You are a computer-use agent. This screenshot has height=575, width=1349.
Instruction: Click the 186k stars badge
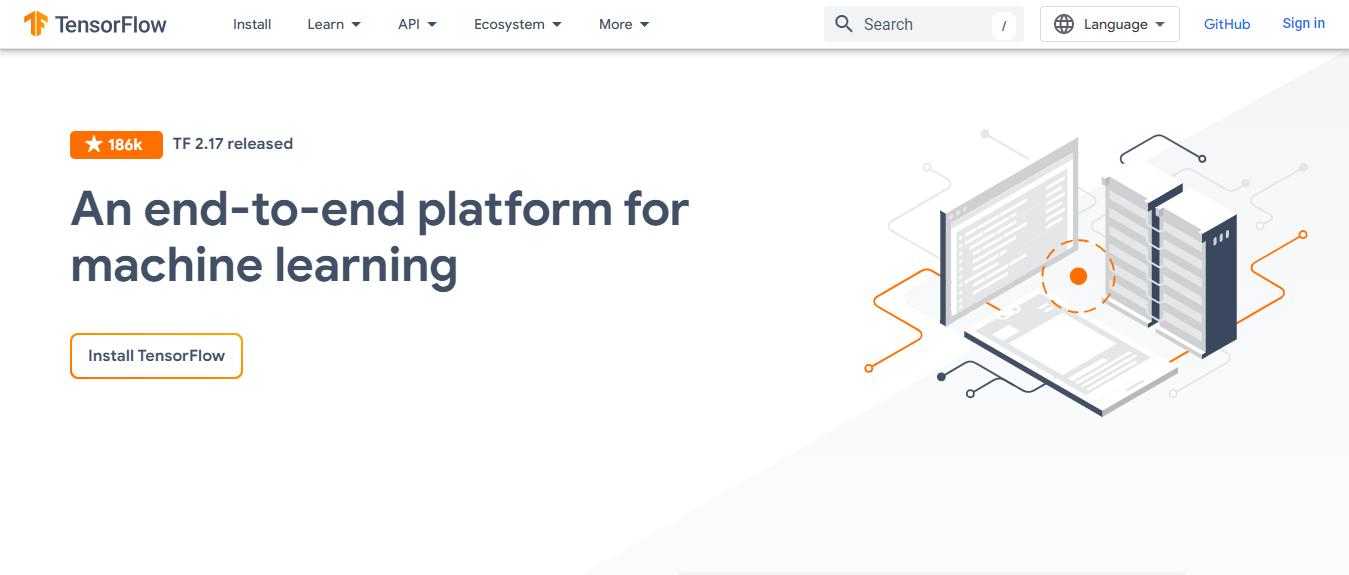[x=116, y=145]
